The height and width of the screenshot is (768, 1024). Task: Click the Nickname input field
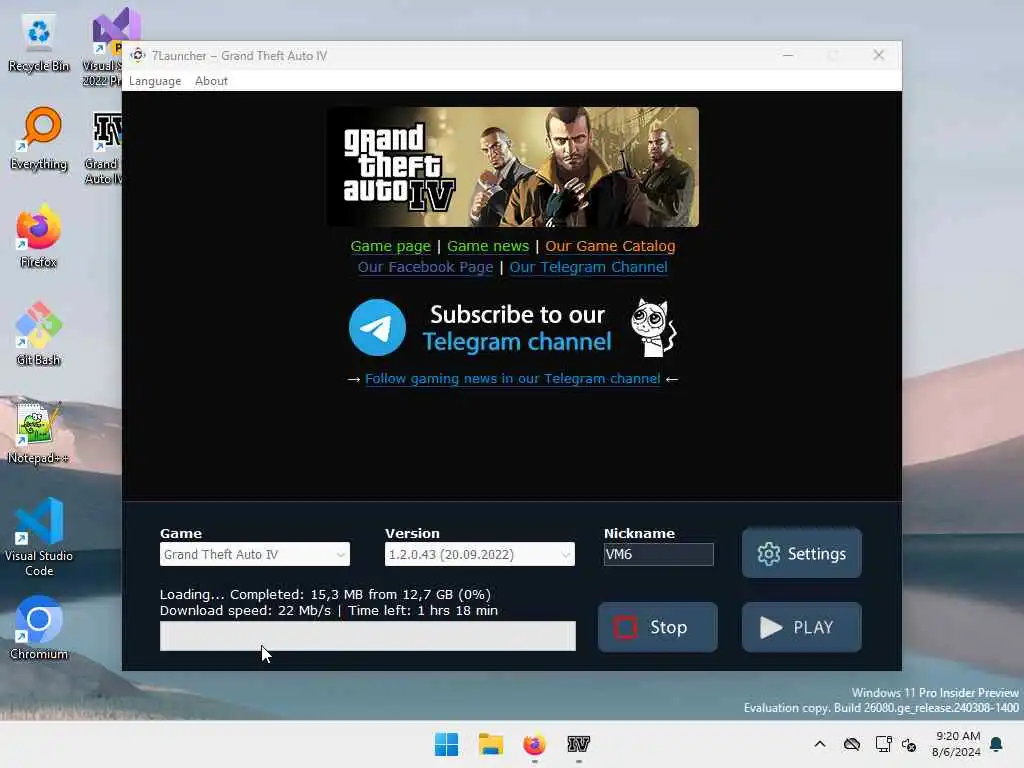[658, 554]
